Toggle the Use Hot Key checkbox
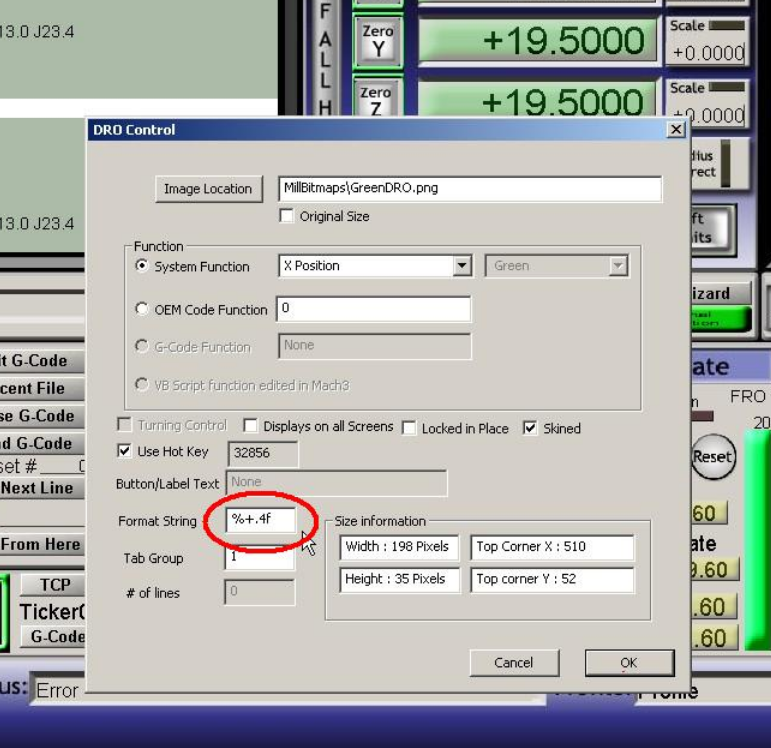This screenshot has width=771, height=748. point(124,451)
